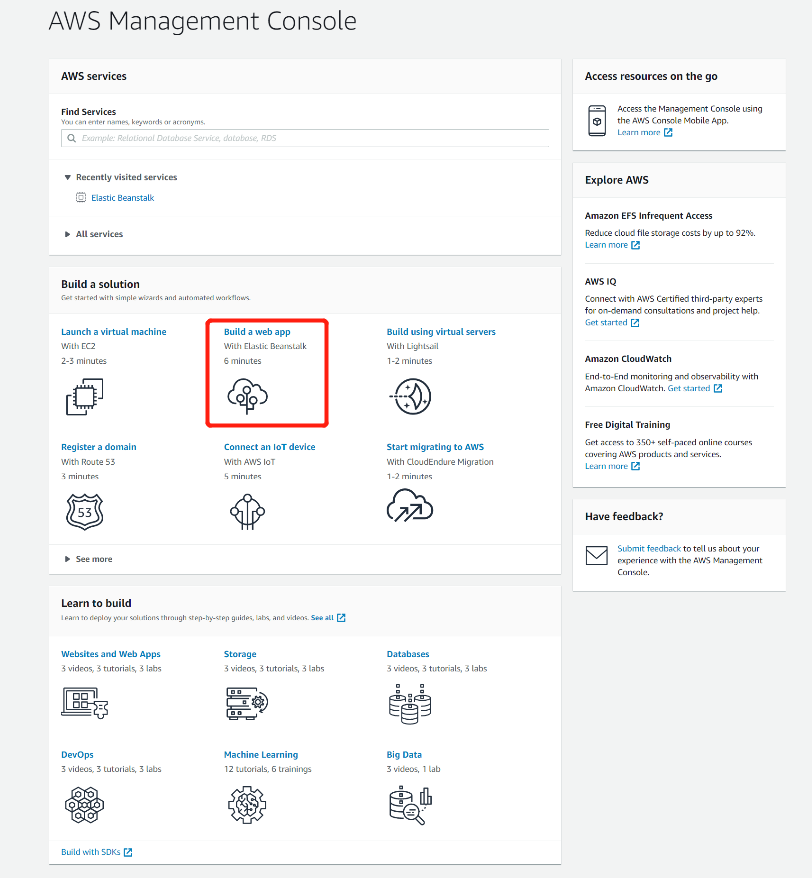Open the Big Data learning link
Viewport: 812px width, 878px height.
coord(404,755)
